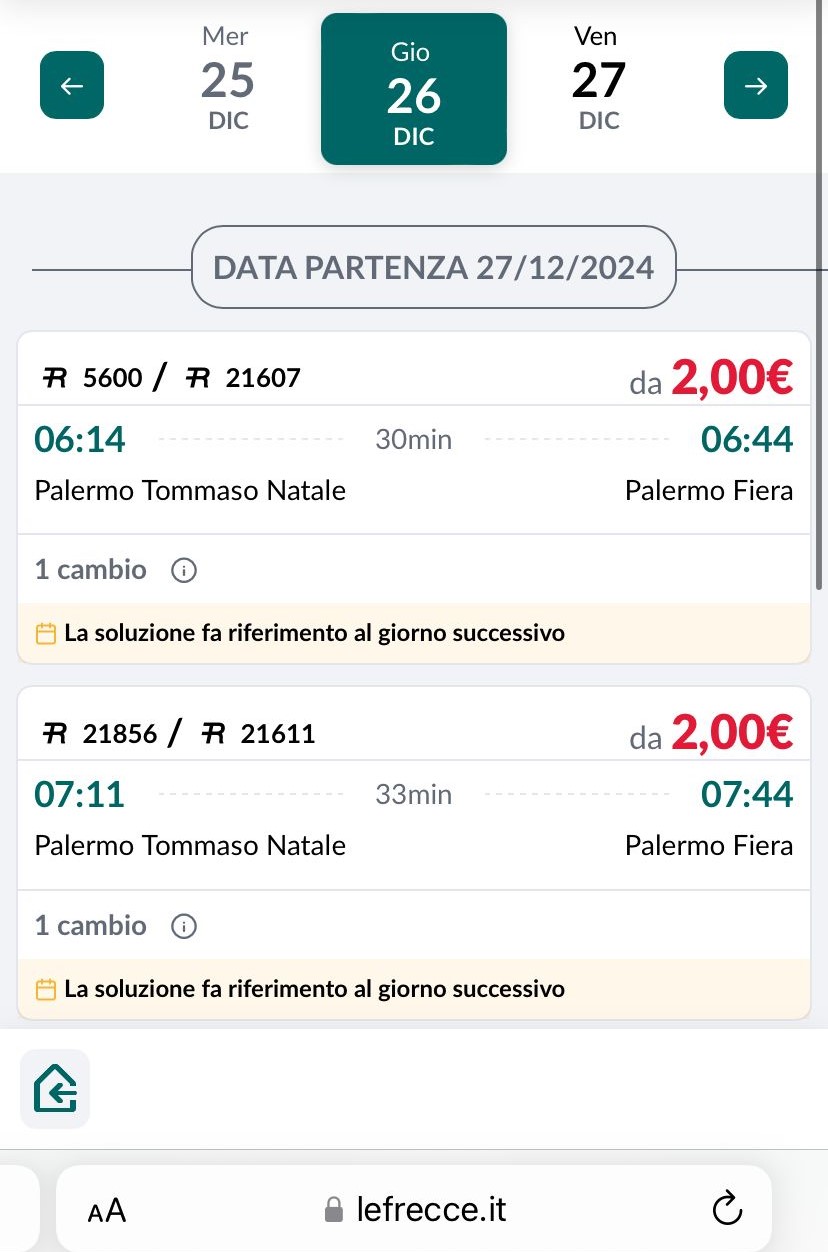Image resolution: width=828 pixels, height=1252 pixels.
Task: Tap calendar icon in 06:14 trip notice
Action: coord(45,633)
